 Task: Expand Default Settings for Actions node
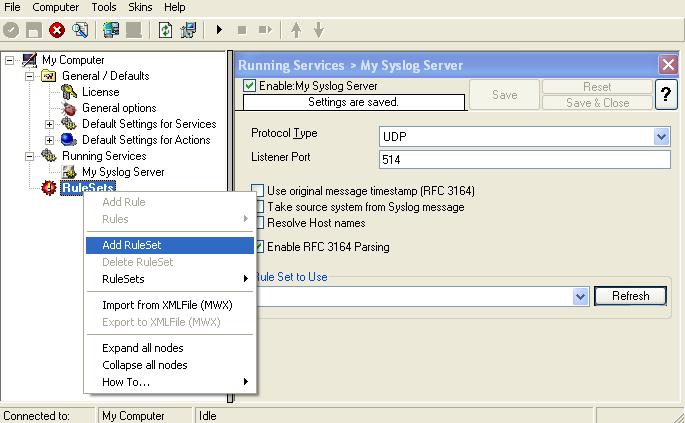[49, 140]
